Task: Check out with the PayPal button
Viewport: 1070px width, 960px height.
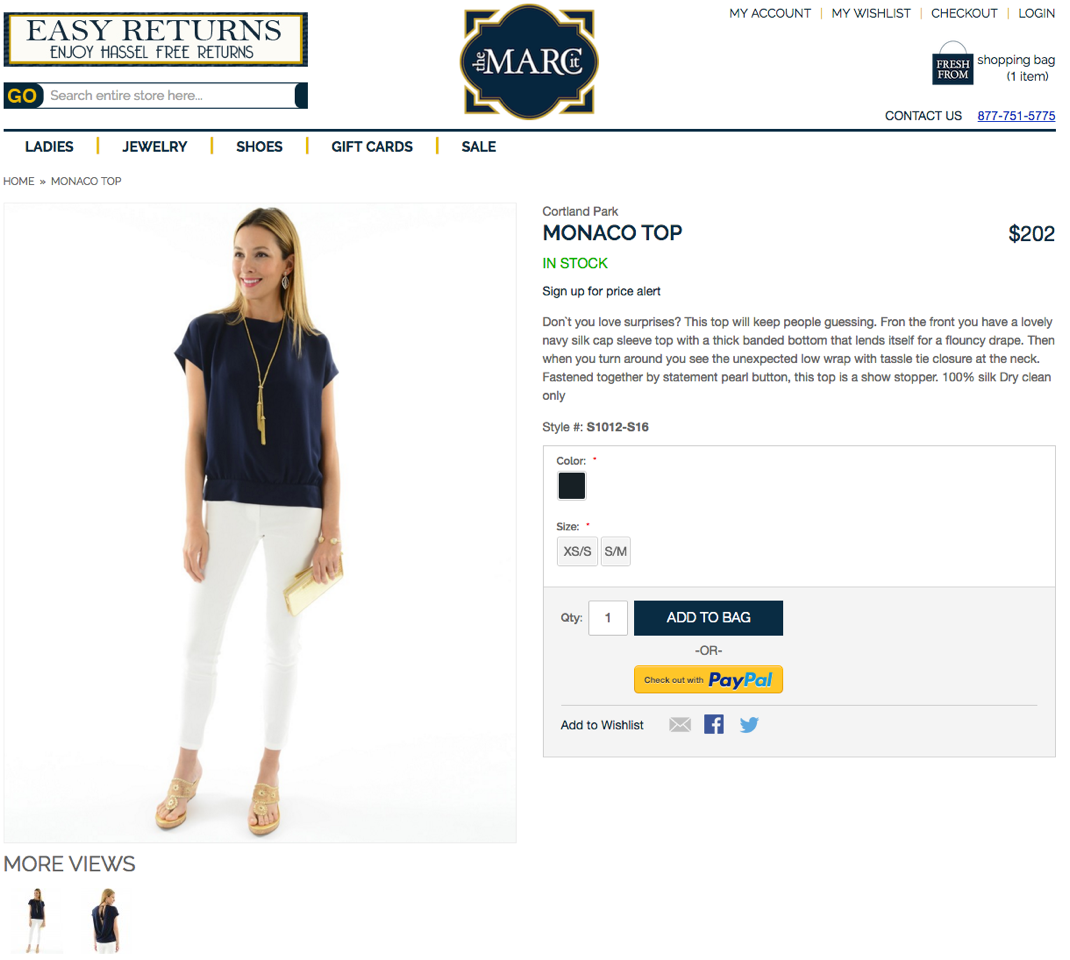Action: [708, 680]
